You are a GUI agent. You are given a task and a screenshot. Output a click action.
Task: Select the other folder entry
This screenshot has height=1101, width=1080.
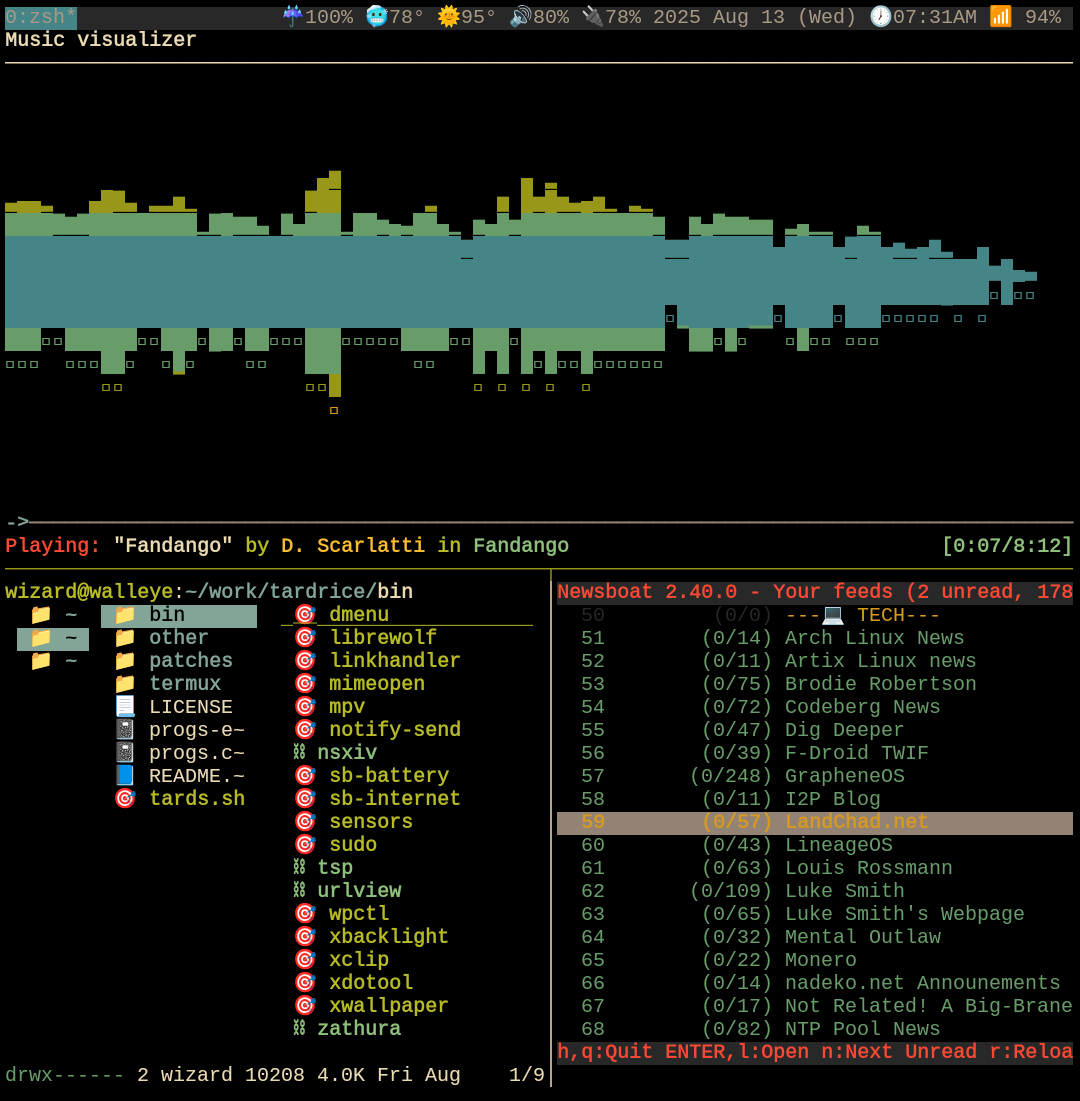click(x=178, y=638)
